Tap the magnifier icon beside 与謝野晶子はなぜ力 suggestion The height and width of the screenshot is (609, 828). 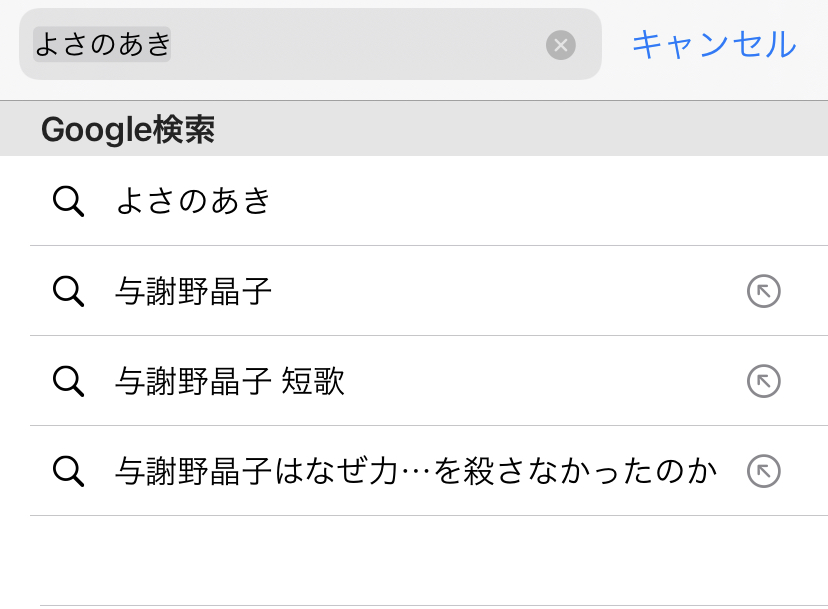pos(68,471)
